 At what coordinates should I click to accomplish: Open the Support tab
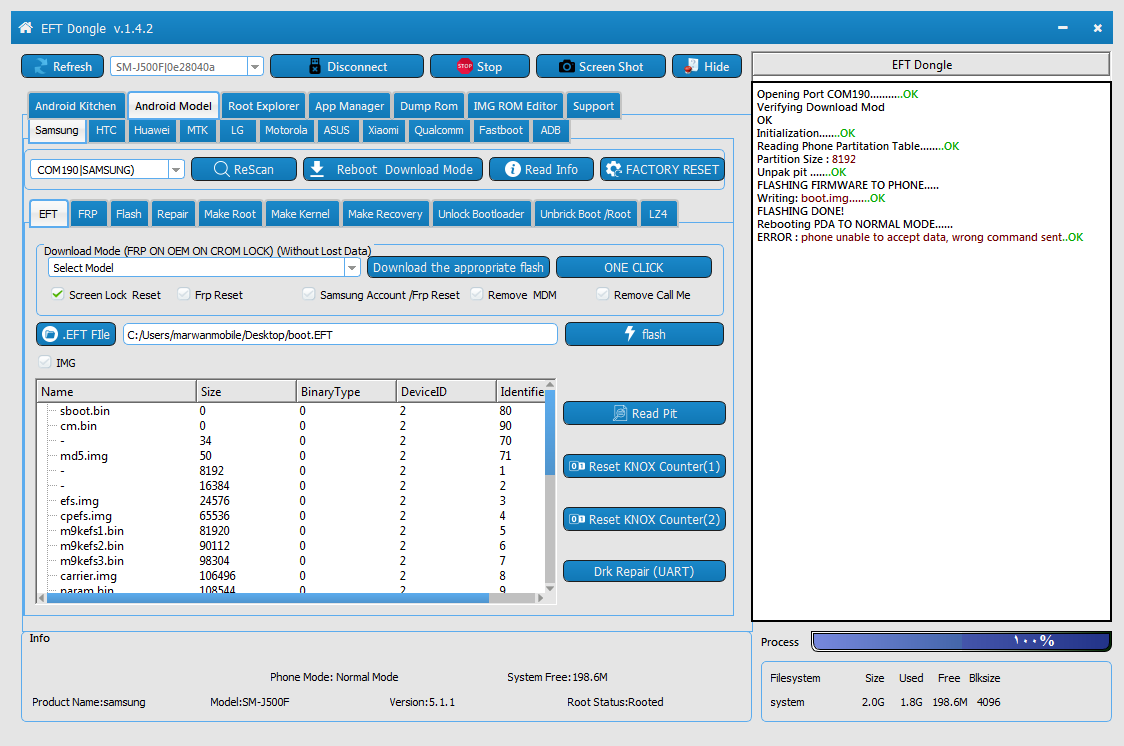[x=594, y=106]
